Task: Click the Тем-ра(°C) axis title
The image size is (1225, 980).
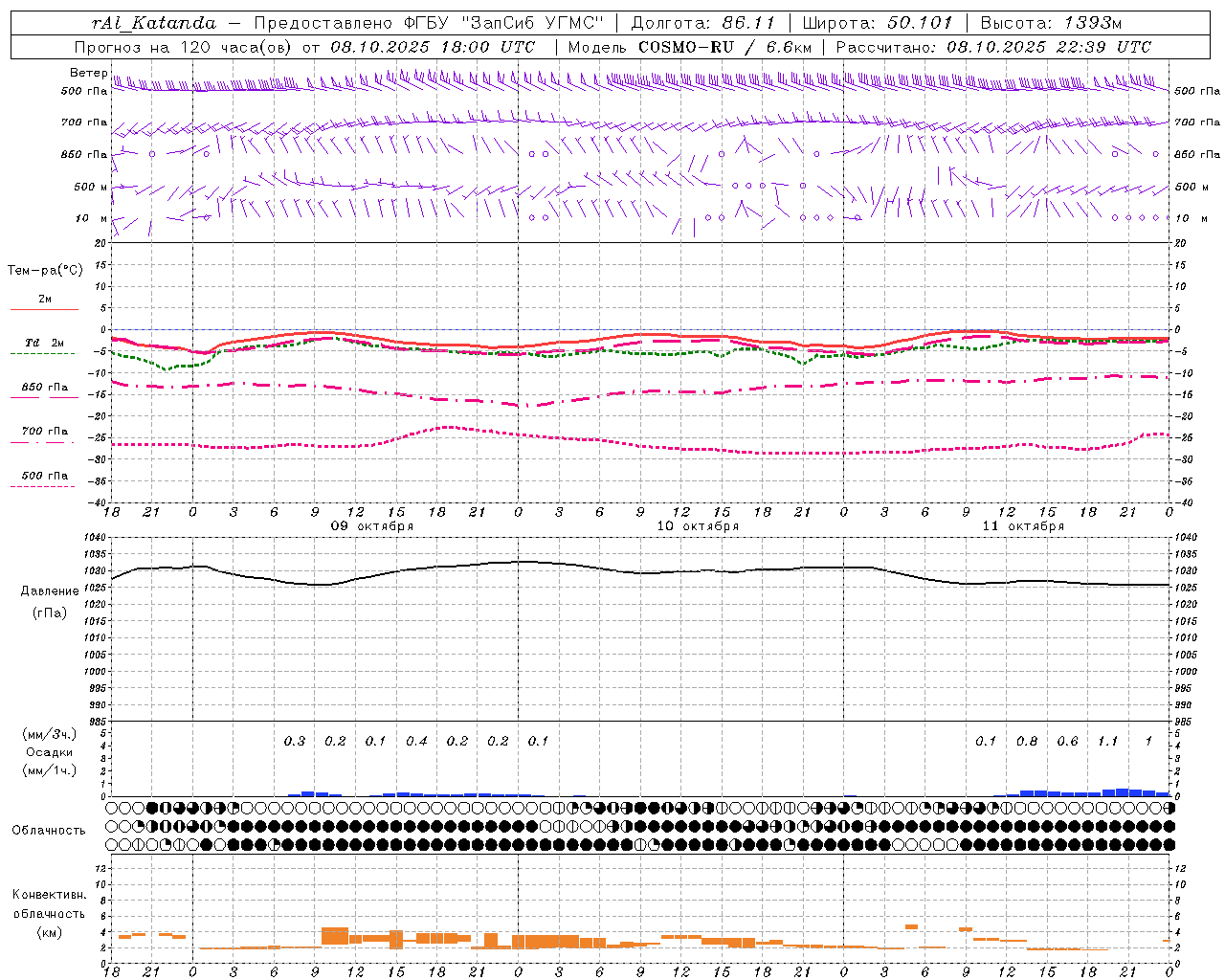Action: click(45, 271)
